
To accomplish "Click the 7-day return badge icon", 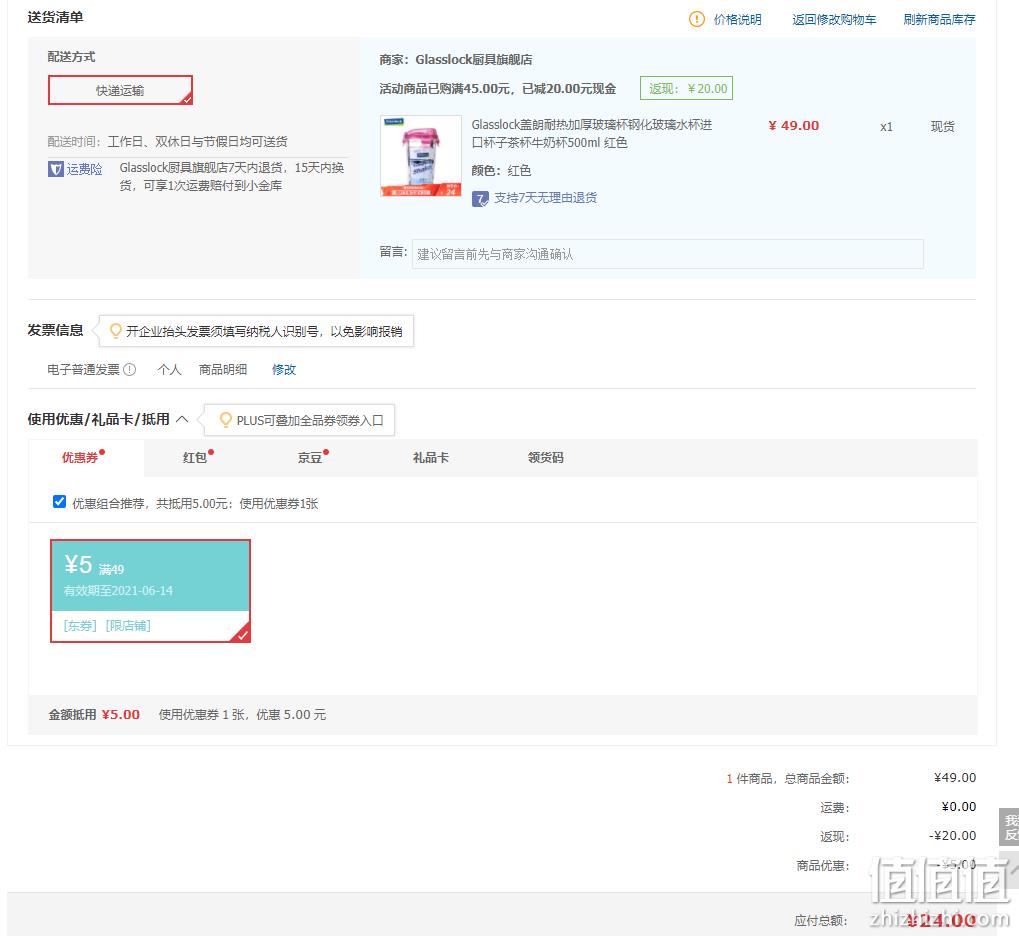I will coord(480,199).
